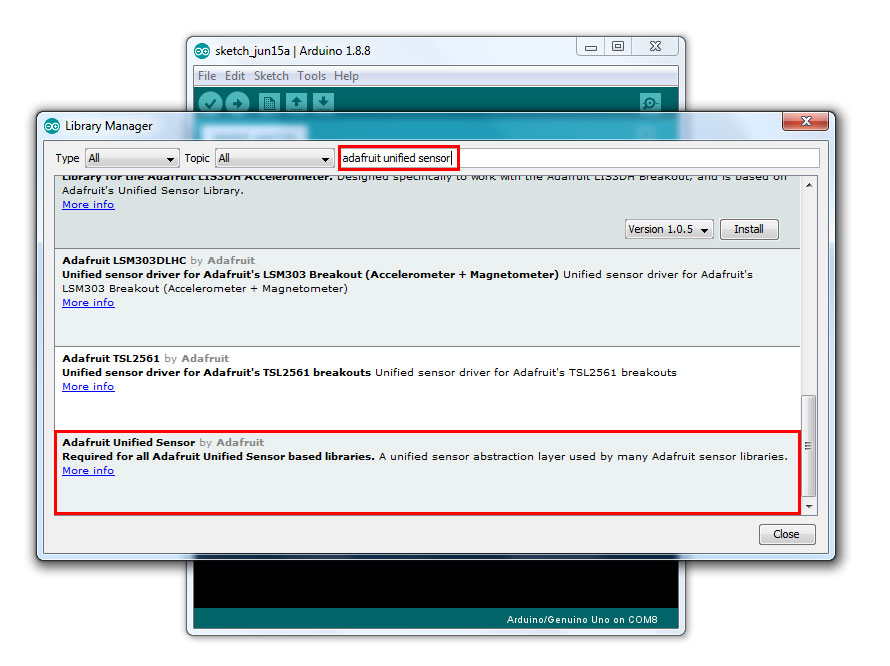Expand the Type filter dropdown
The width and height of the screenshot is (890, 666).
pyautogui.click(x=132, y=158)
